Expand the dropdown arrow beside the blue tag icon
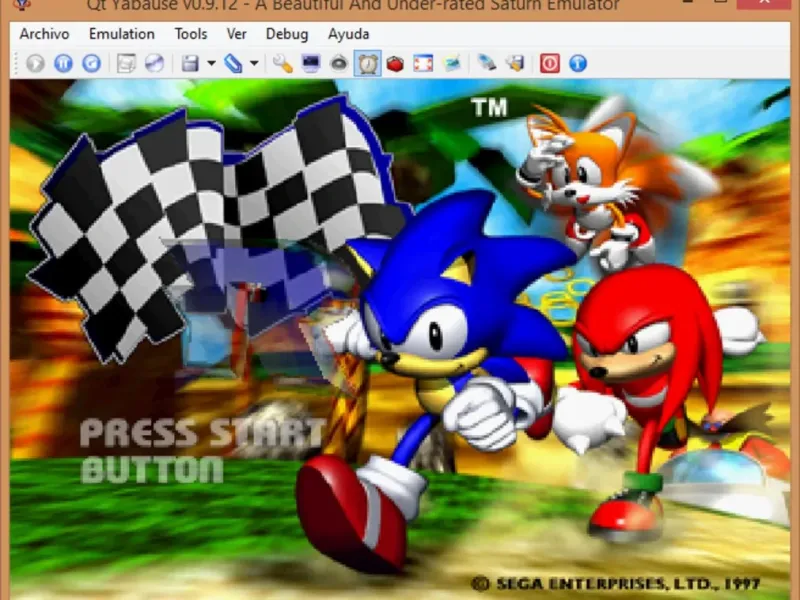This screenshot has width=800, height=600. pos(254,63)
